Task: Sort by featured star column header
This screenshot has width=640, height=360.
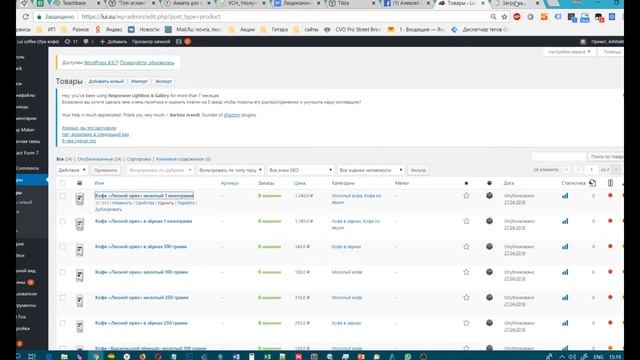Action: [466, 183]
